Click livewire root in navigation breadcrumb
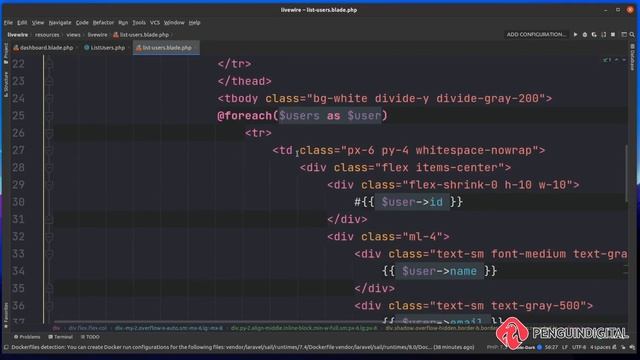The image size is (640, 360). tap(18, 35)
